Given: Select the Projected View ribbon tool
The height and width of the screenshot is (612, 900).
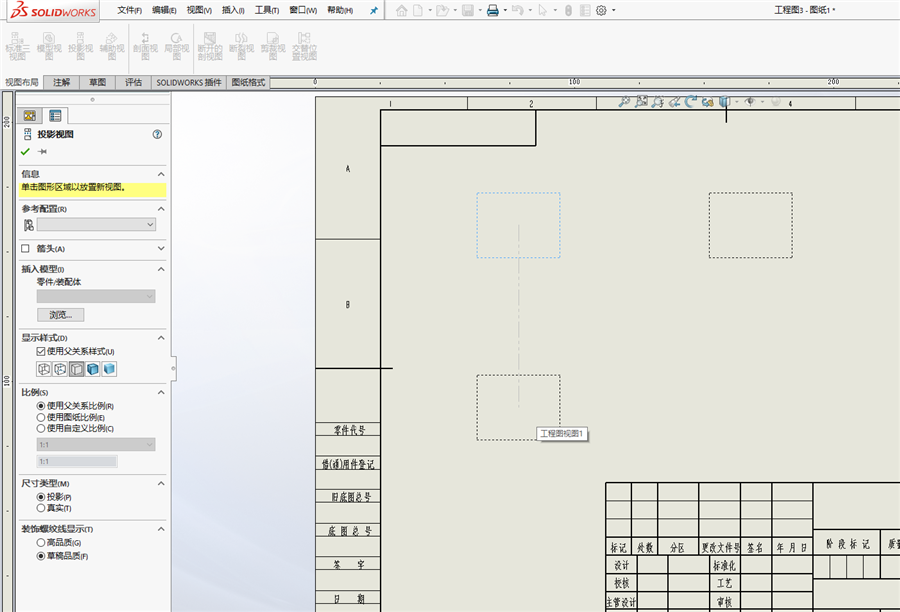Looking at the screenshot, I should point(80,46).
